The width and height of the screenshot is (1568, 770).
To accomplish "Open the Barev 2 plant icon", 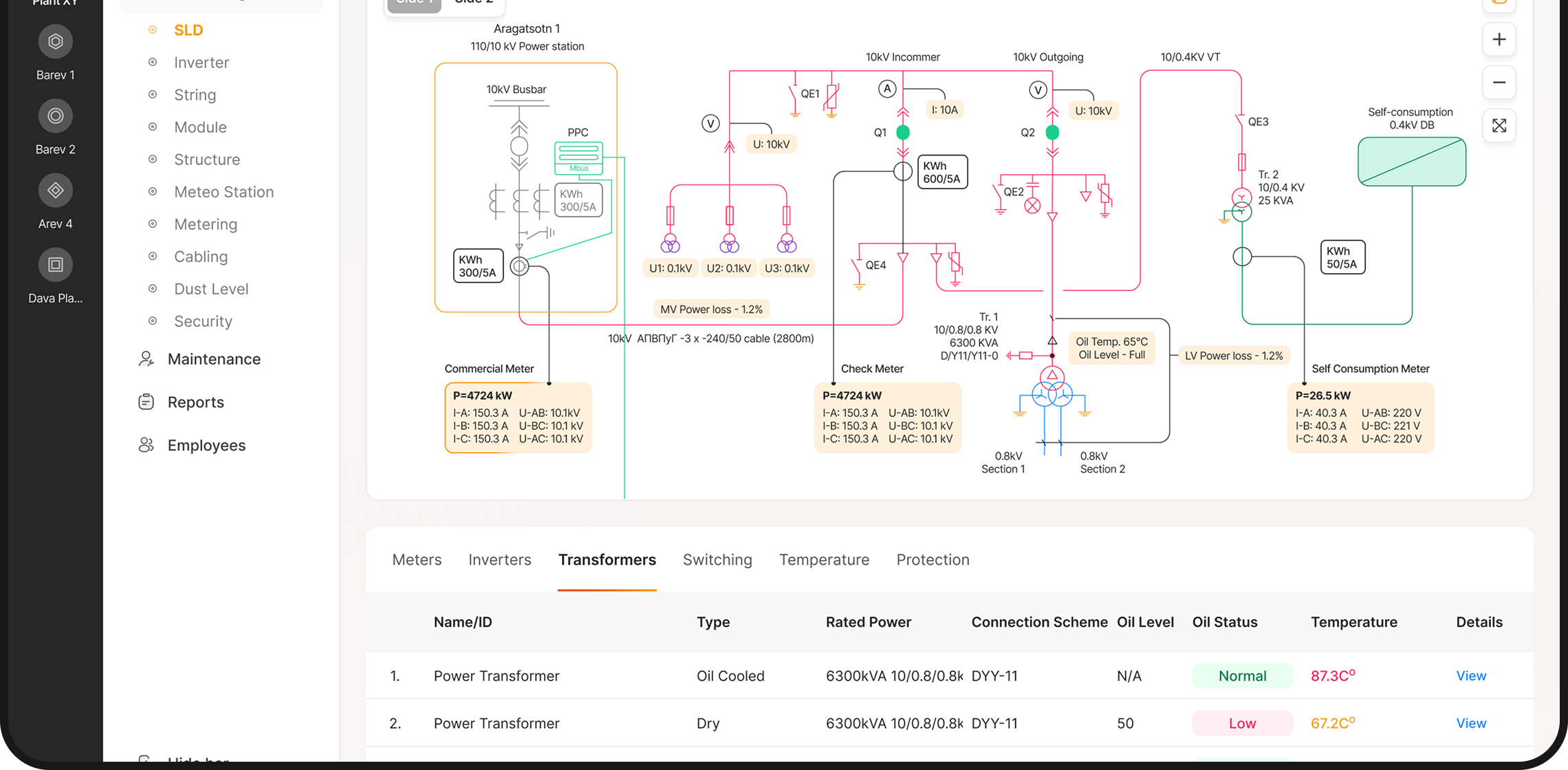I will click(x=56, y=116).
